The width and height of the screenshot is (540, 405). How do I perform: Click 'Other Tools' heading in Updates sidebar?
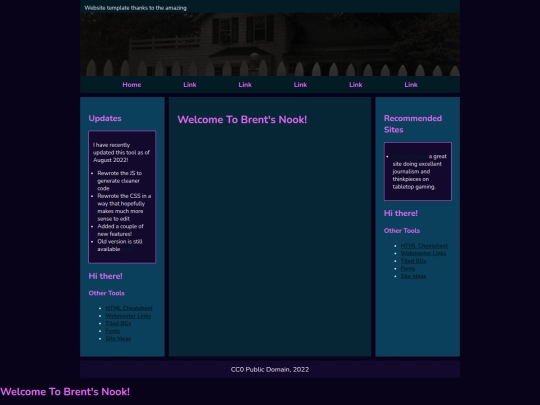pyautogui.click(x=106, y=293)
